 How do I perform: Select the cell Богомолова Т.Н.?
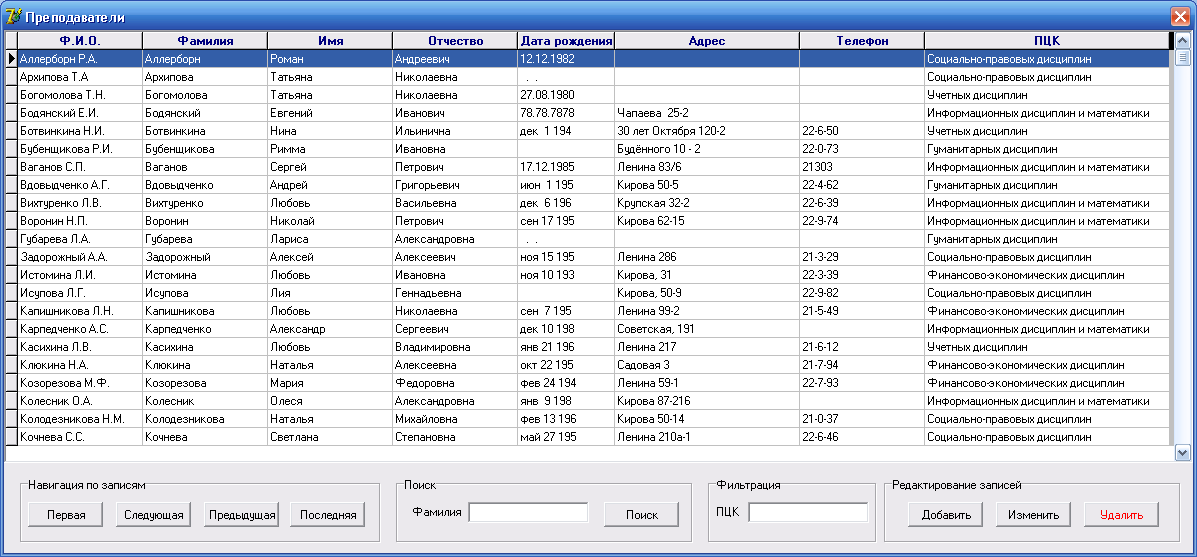coord(79,95)
